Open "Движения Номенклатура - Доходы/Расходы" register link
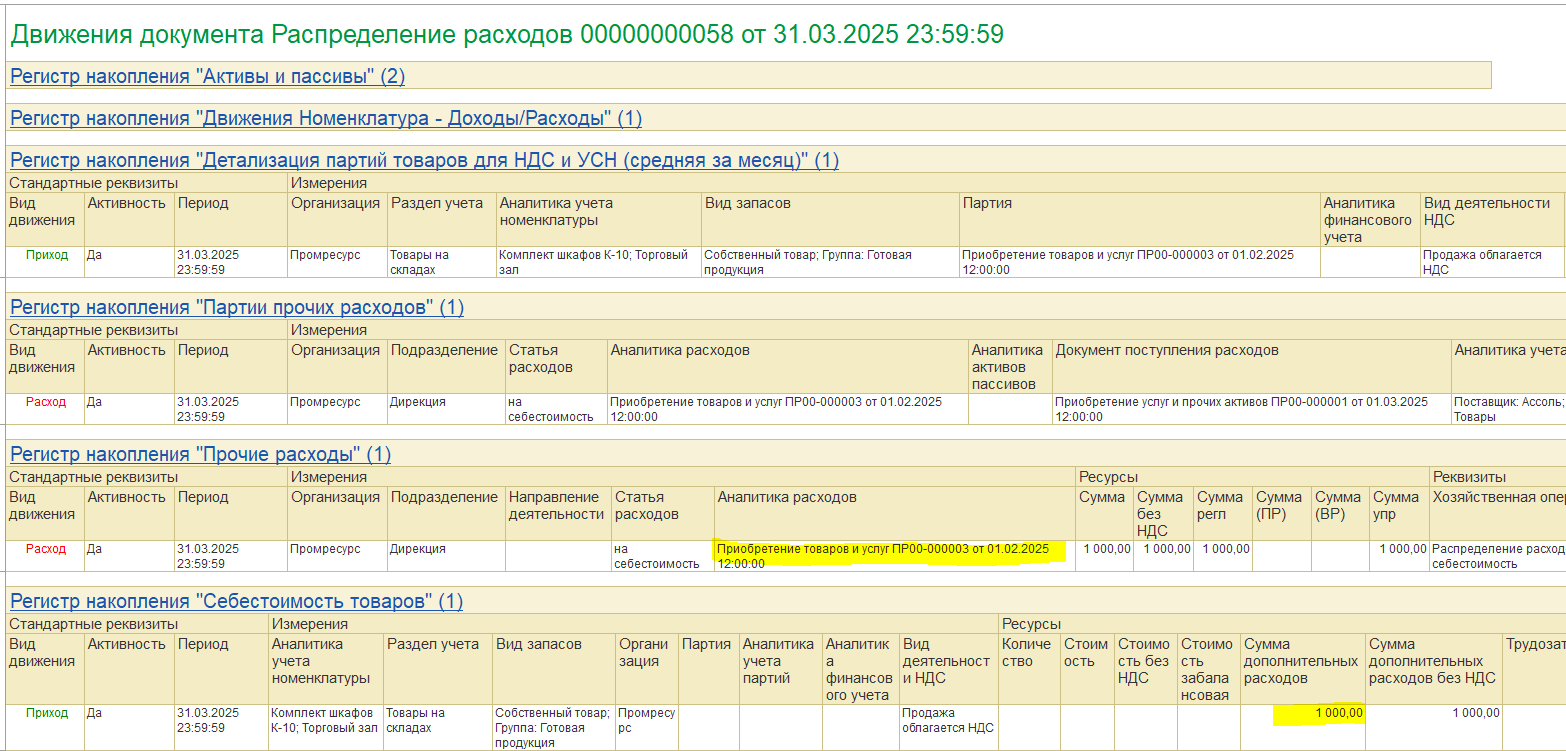Image resolution: width=1566 pixels, height=751 pixels. [325, 118]
